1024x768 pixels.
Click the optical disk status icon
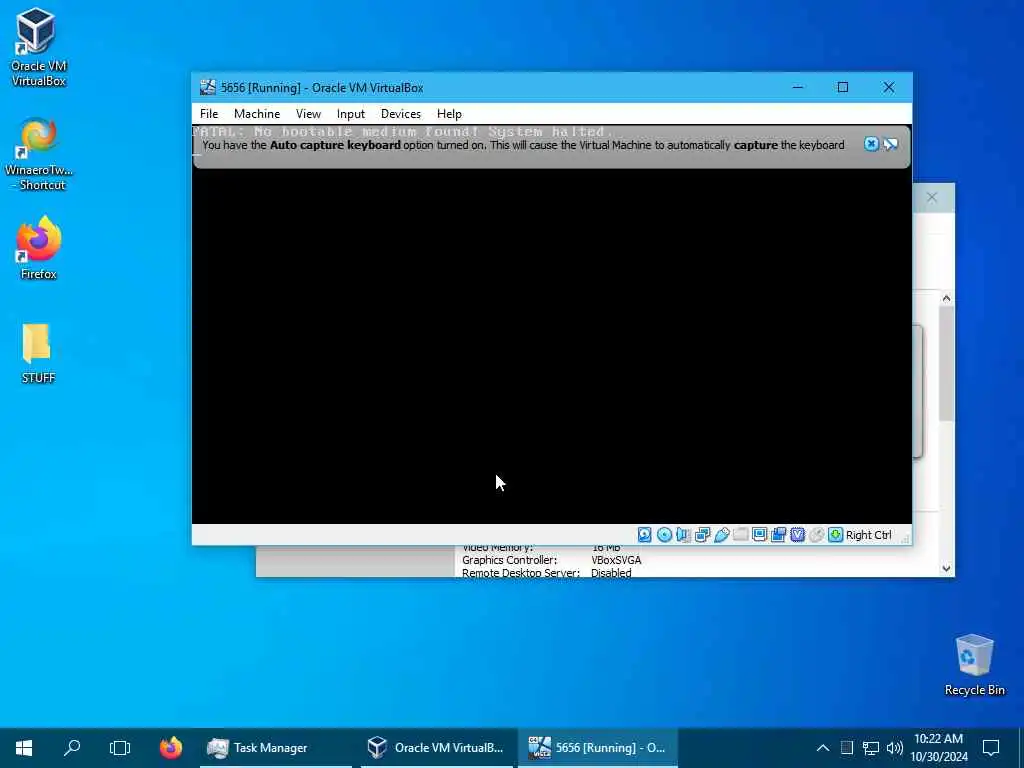pyautogui.click(x=664, y=535)
